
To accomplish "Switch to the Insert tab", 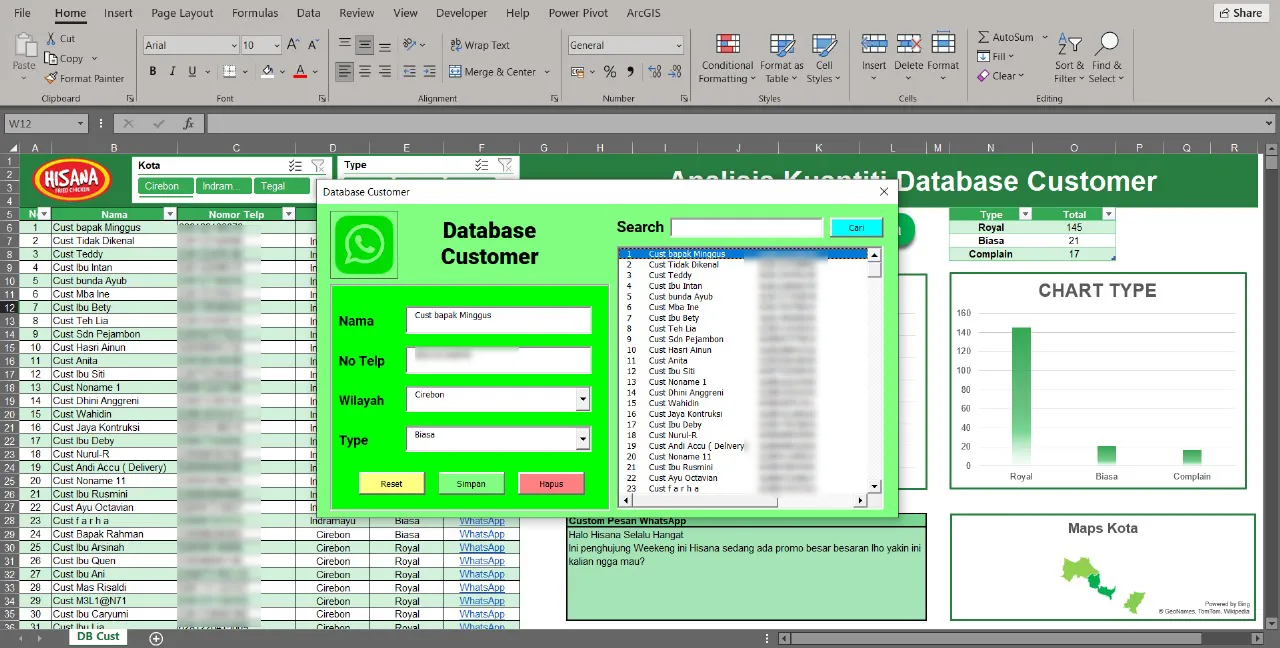I will (118, 13).
